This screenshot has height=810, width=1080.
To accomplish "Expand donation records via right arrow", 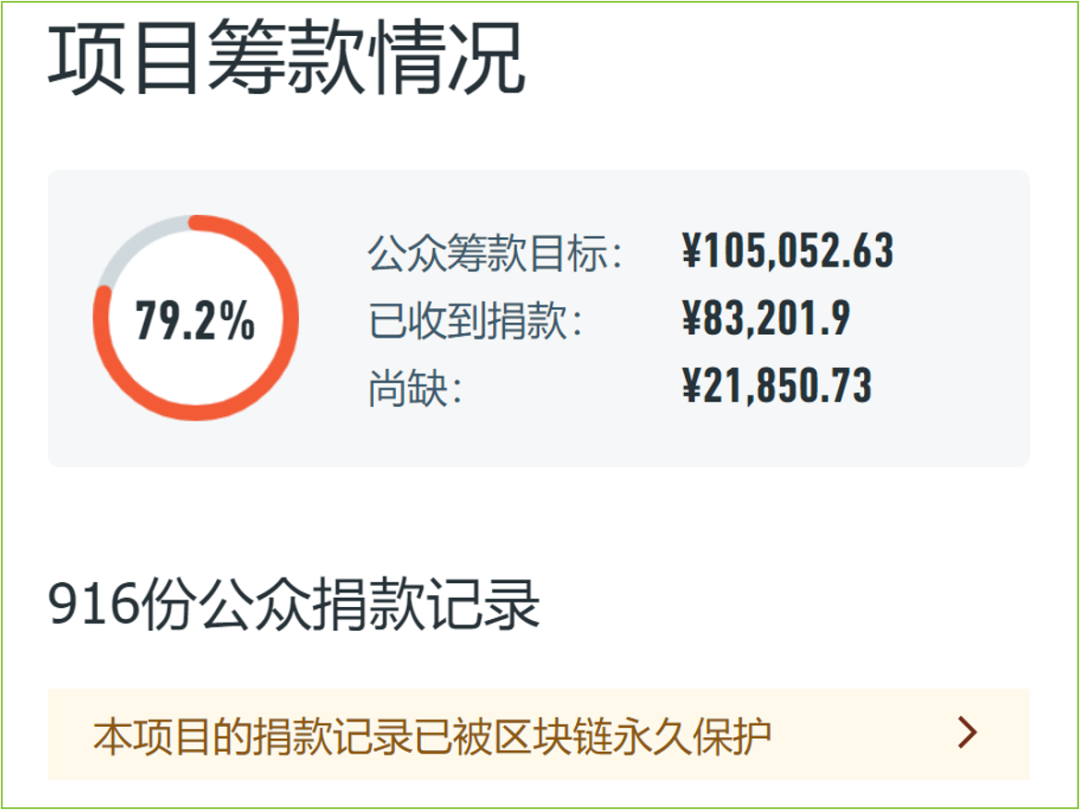I will coord(968,733).
